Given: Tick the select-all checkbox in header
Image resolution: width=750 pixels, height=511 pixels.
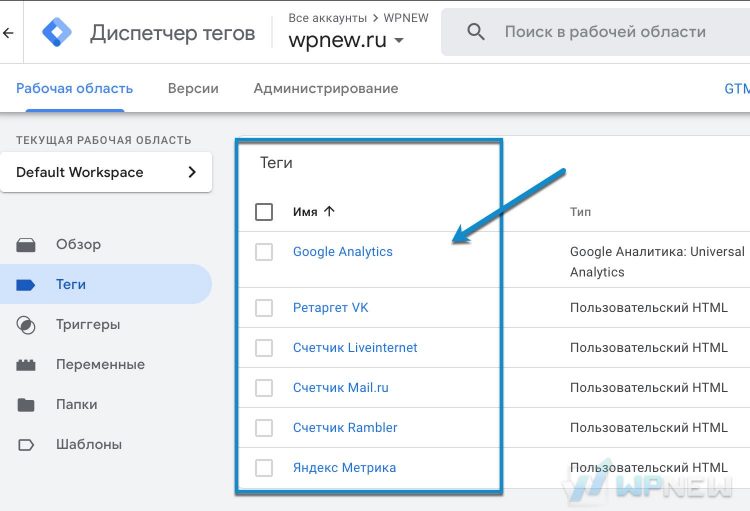Looking at the screenshot, I should coord(264,211).
